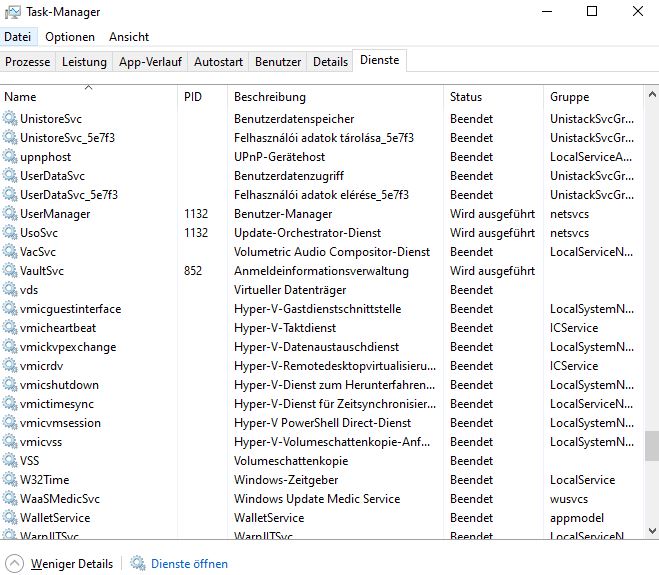The height and width of the screenshot is (575, 659).
Task: Open the Ansicht menu
Action: (129, 37)
